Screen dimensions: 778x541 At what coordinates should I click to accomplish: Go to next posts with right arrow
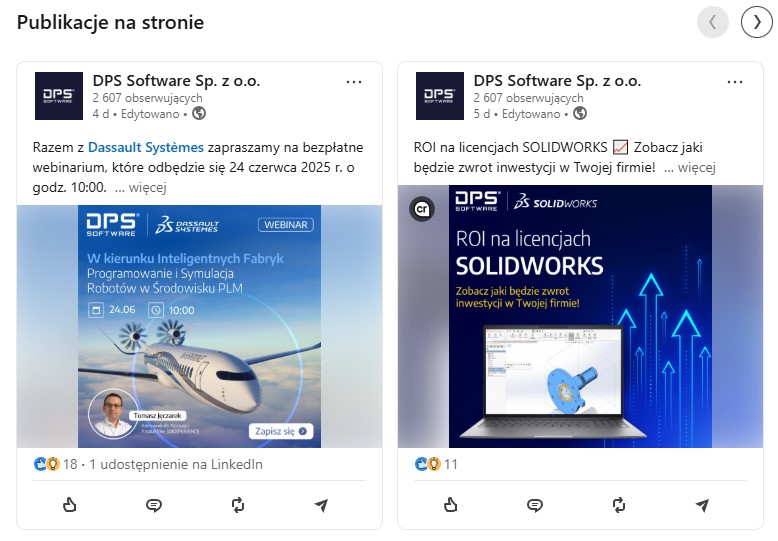[x=757, y=22]
